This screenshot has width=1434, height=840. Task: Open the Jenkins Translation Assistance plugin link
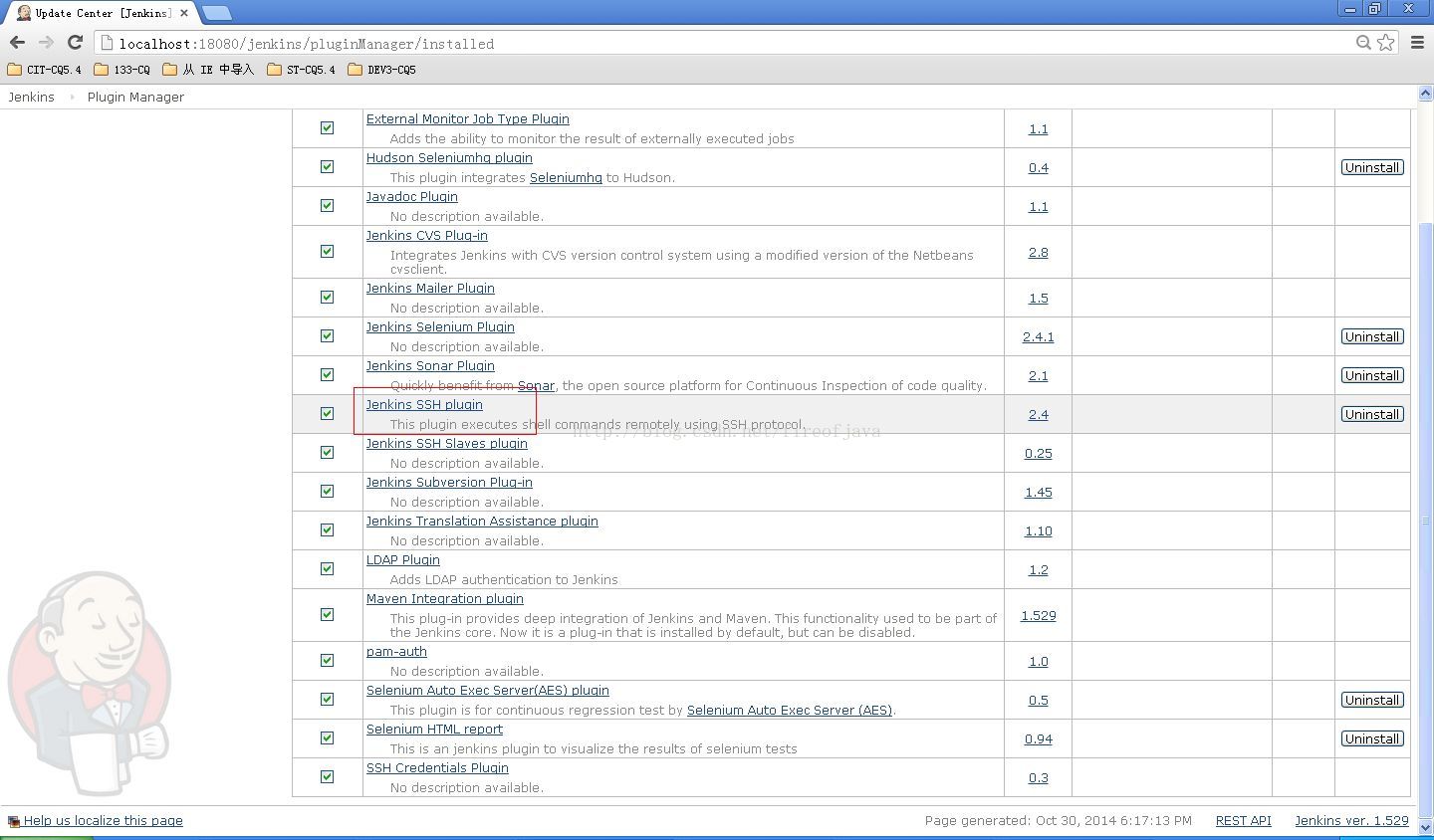click(482, 522)
